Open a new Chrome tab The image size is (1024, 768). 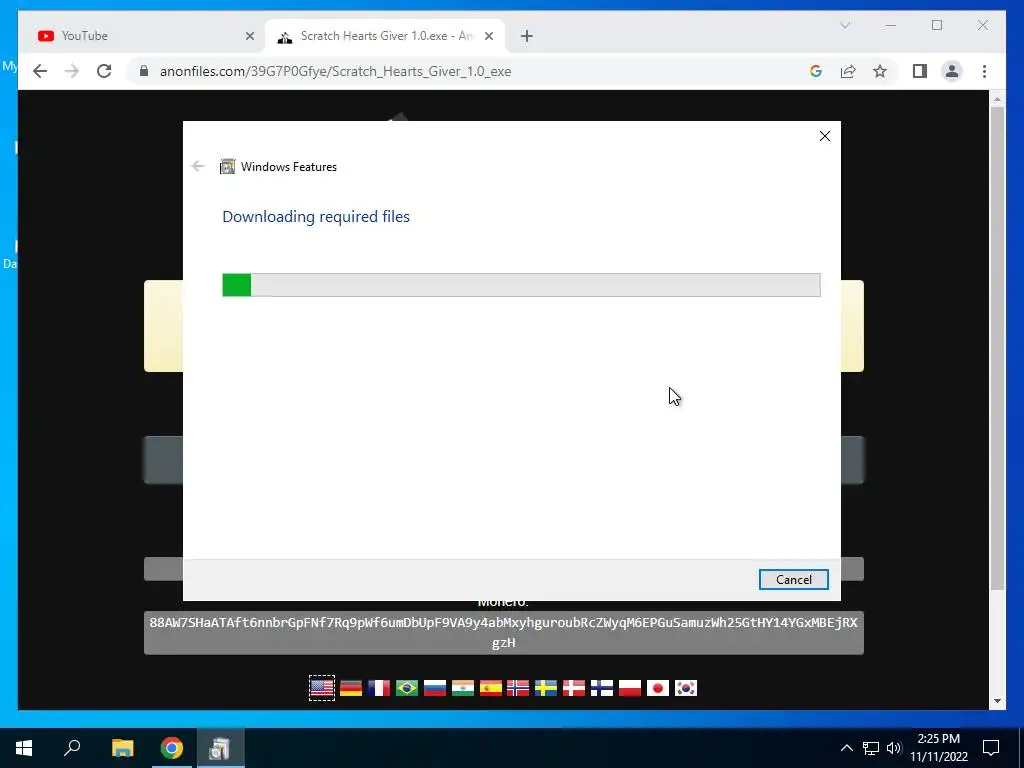527,36
